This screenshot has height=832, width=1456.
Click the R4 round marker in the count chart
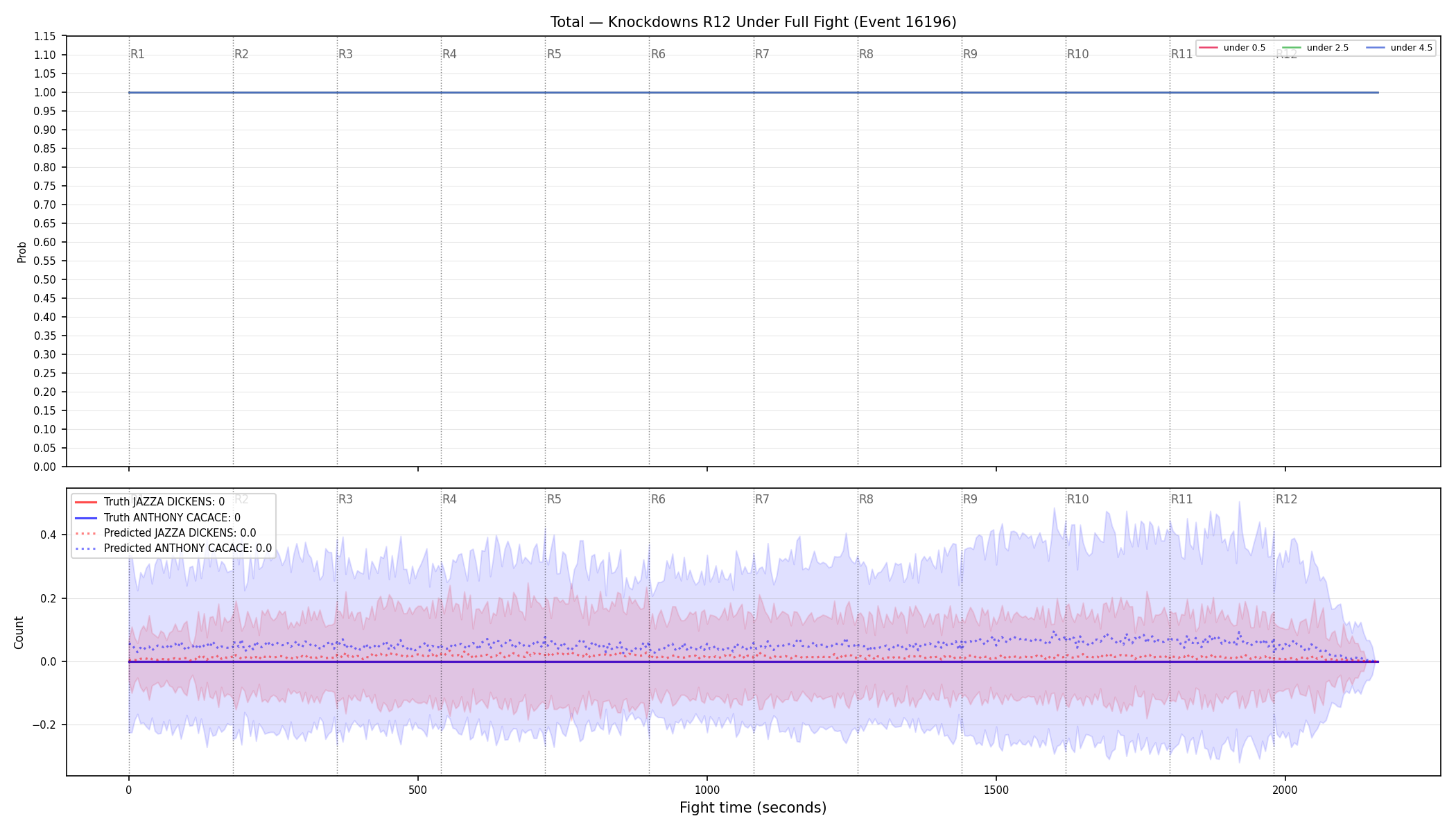pos(449,499)
